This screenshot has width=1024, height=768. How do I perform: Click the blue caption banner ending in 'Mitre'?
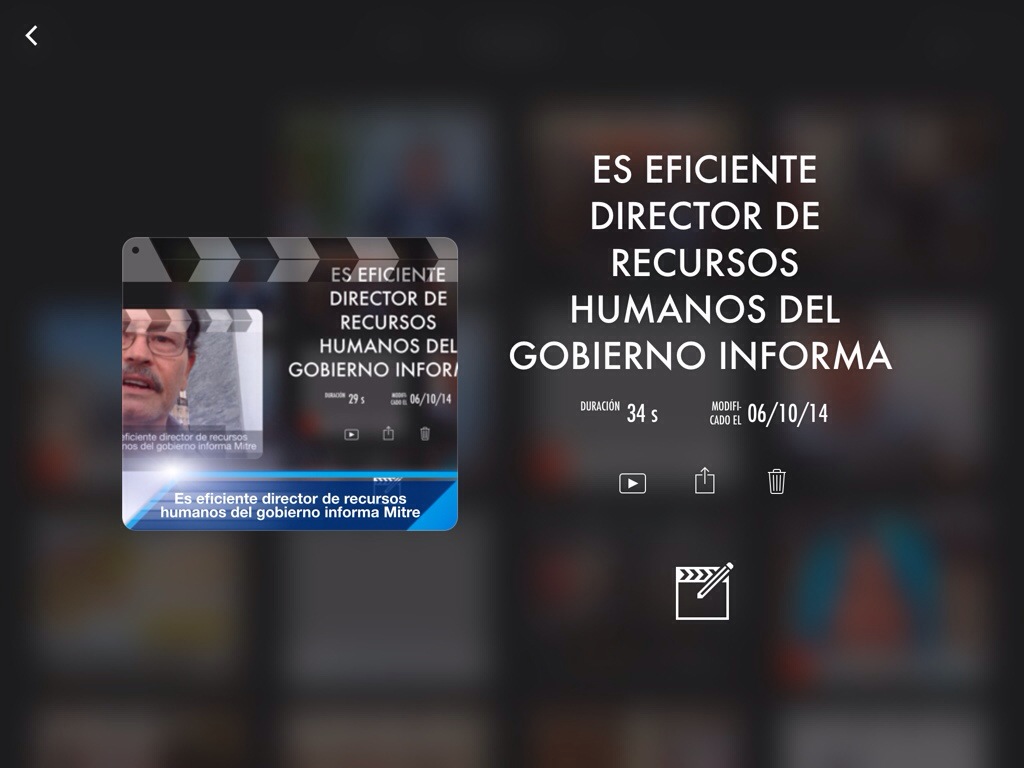[x=290, y=505]
